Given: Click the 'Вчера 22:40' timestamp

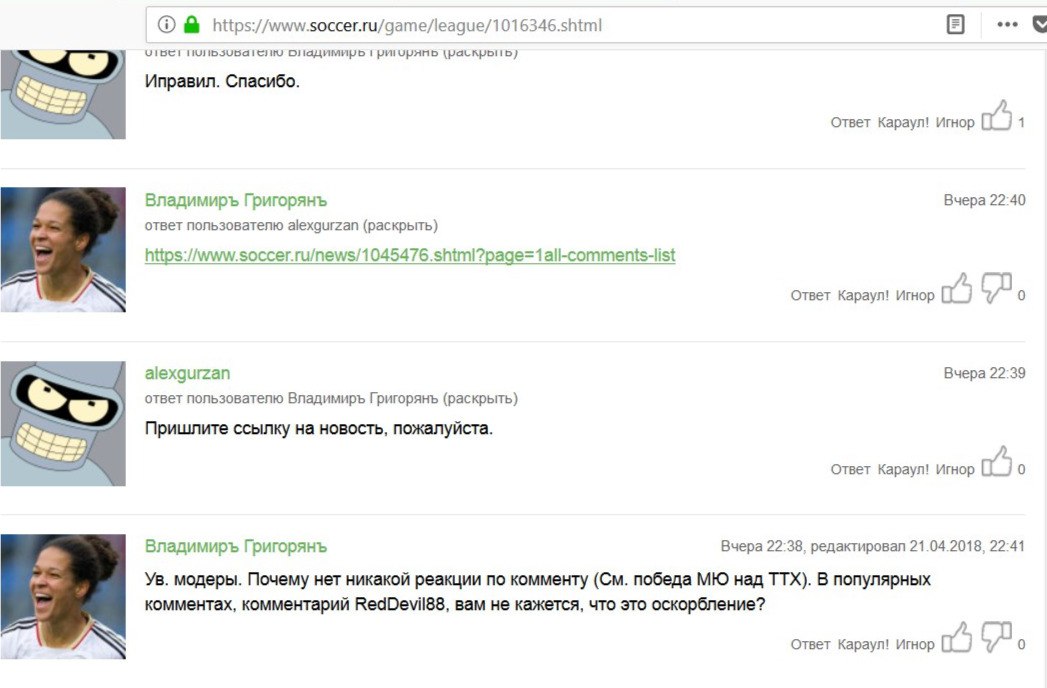Looking at the screenshot, I should (984, 200).
